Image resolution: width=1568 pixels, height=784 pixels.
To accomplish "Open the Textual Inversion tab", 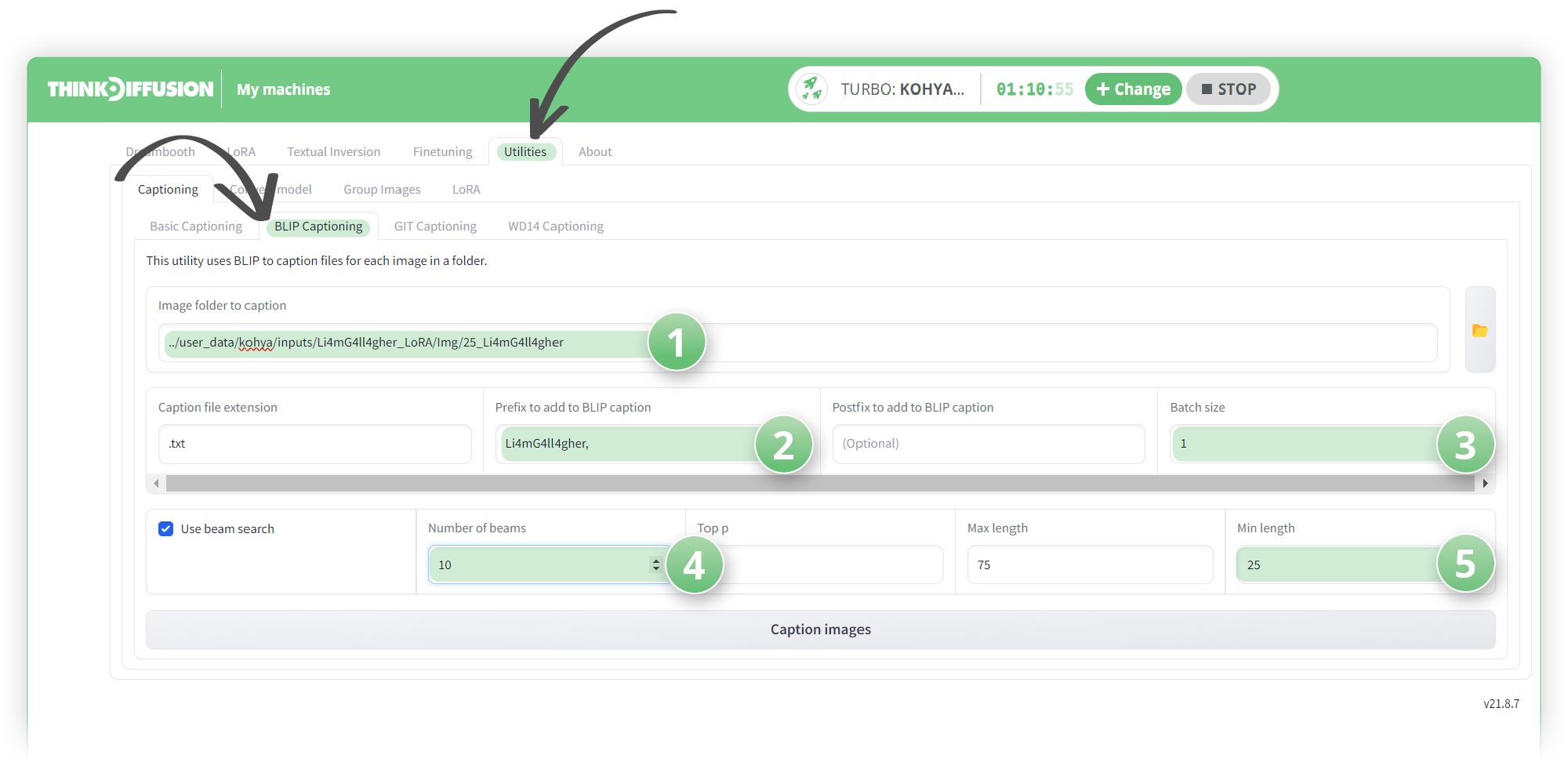I will pos(333,151).
